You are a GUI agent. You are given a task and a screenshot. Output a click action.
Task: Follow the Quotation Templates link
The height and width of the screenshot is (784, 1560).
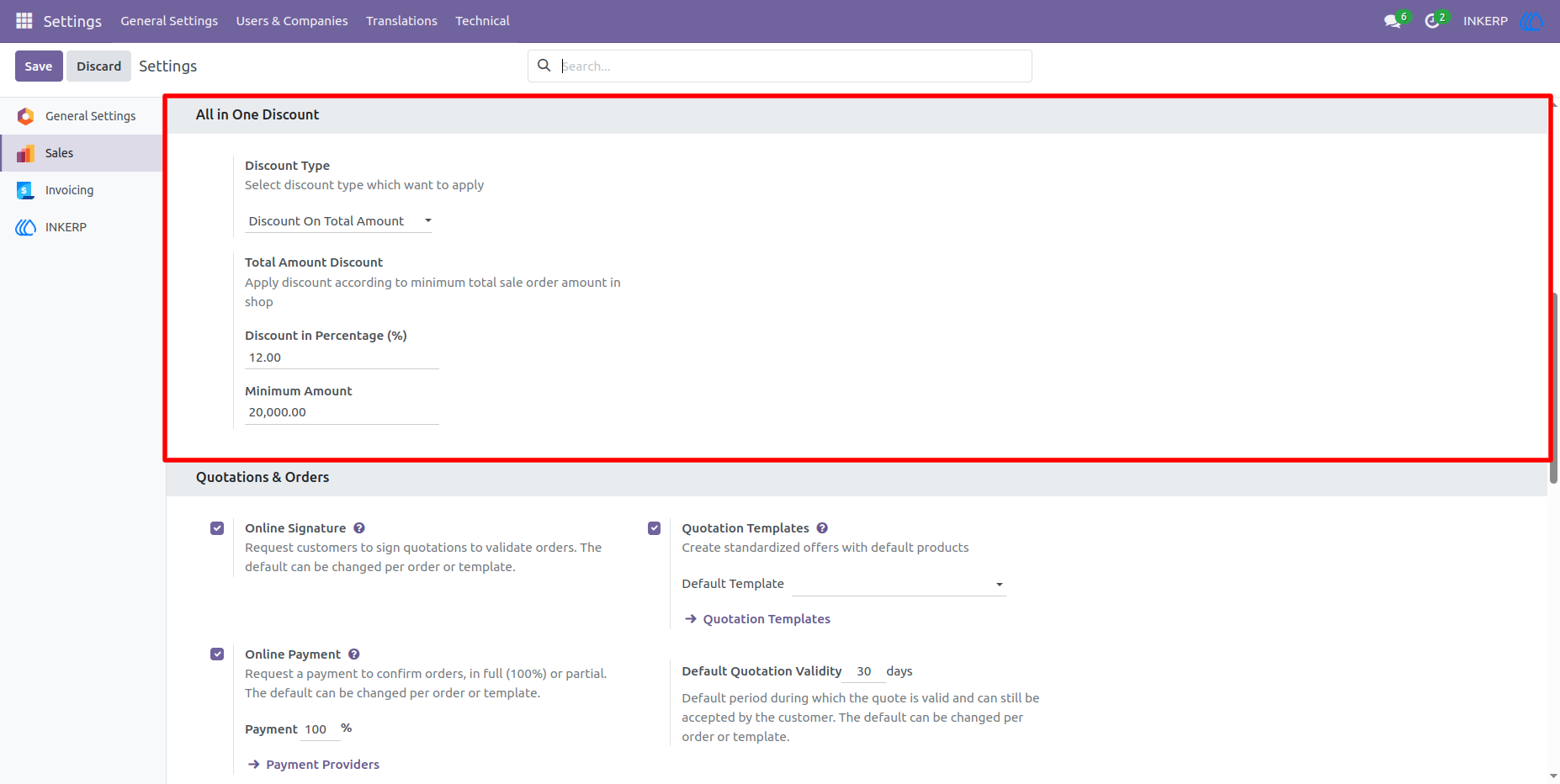pos(767,619)
